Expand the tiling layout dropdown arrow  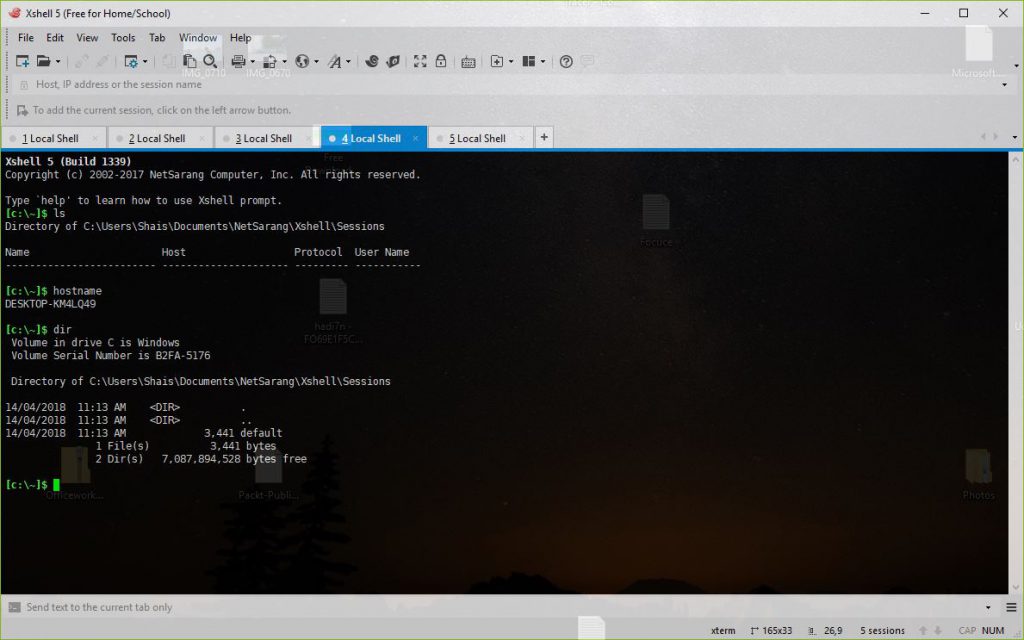click(x=542, y=61)
